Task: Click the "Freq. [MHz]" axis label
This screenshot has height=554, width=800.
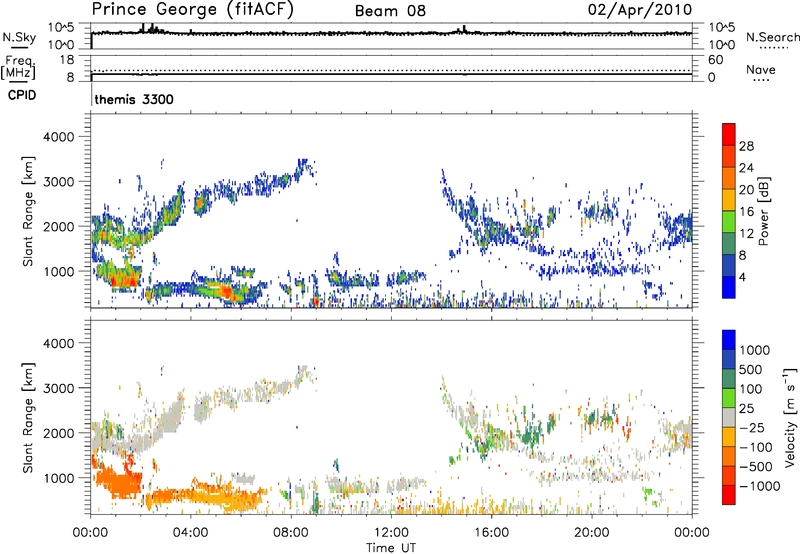Action: pos(19,67)
